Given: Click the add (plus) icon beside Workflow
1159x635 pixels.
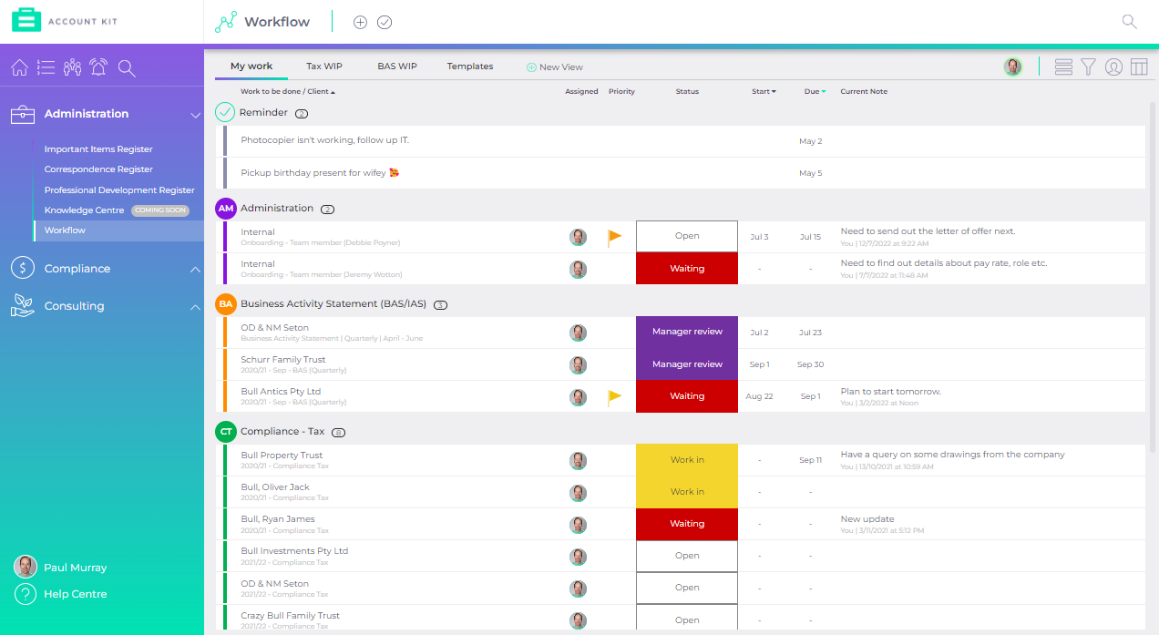Looking at the screenshot, I should tap(360, 22).
